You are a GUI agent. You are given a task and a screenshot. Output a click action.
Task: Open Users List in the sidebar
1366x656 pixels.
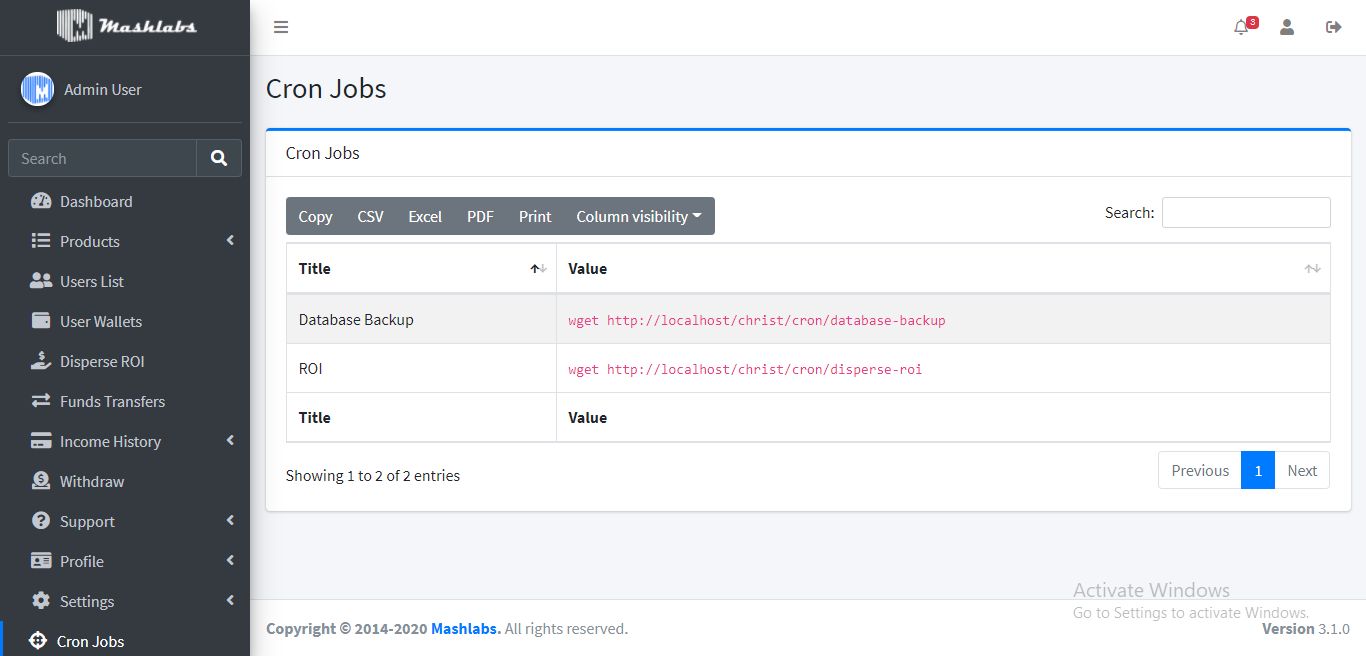click(x=92, y=281)
